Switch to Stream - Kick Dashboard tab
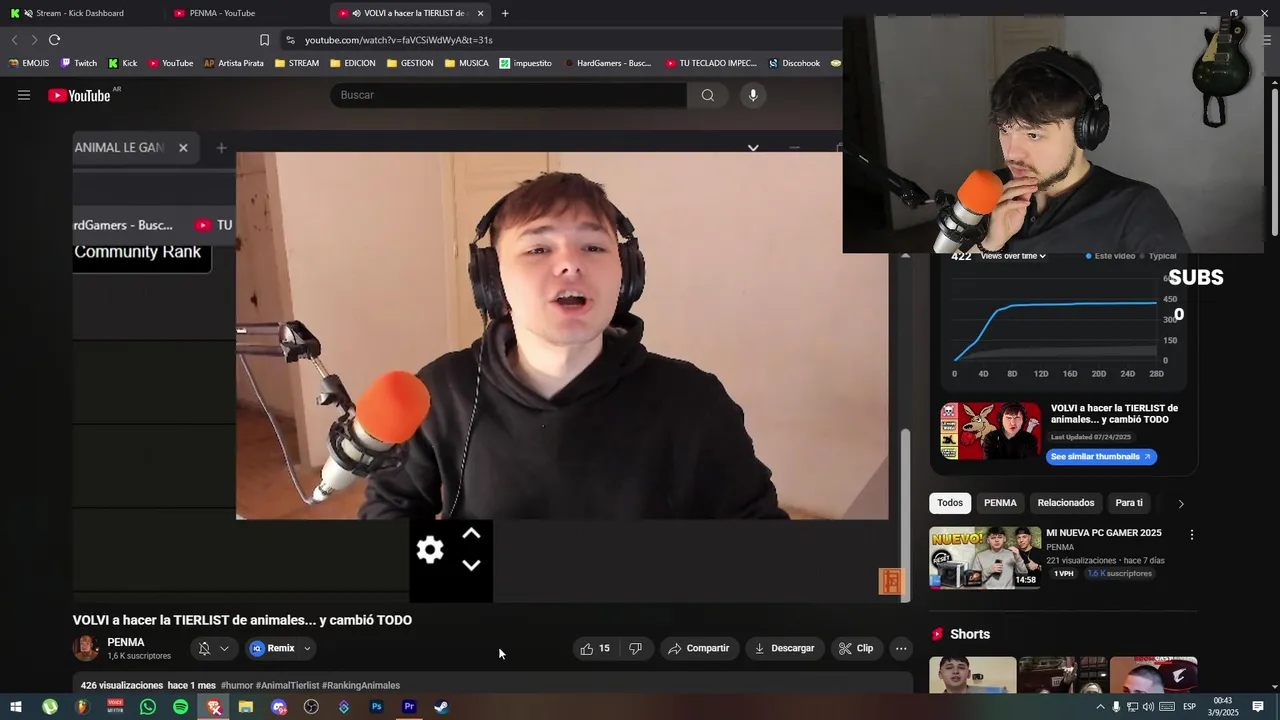 [80, 13]
